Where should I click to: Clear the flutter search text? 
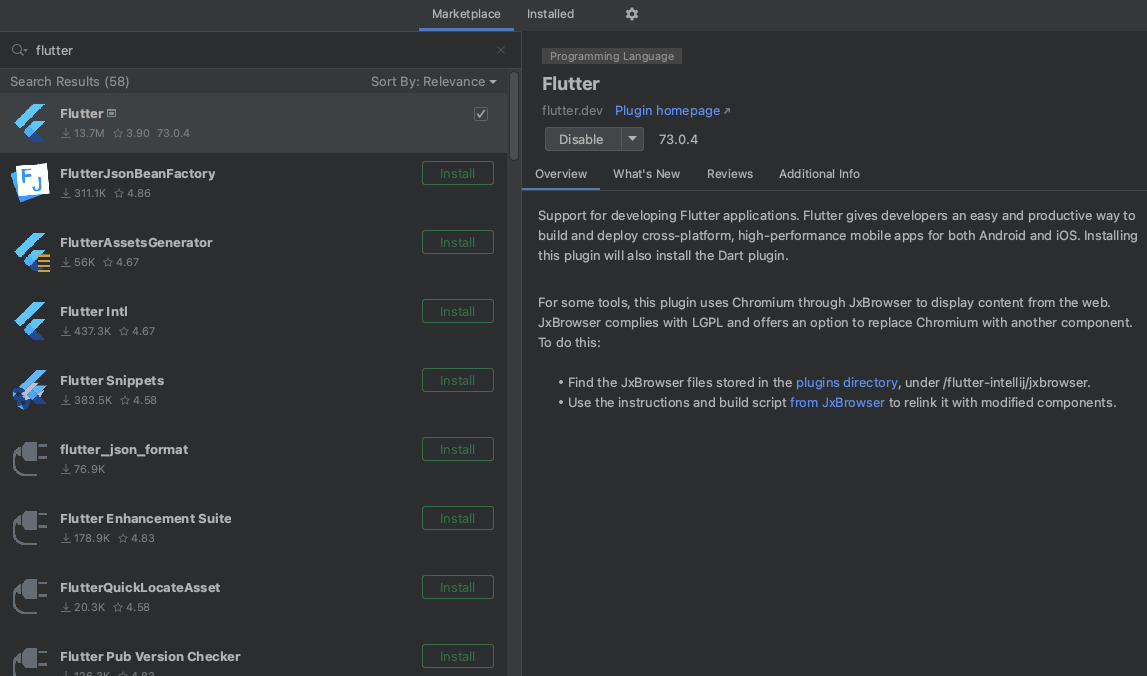[501, 50]
